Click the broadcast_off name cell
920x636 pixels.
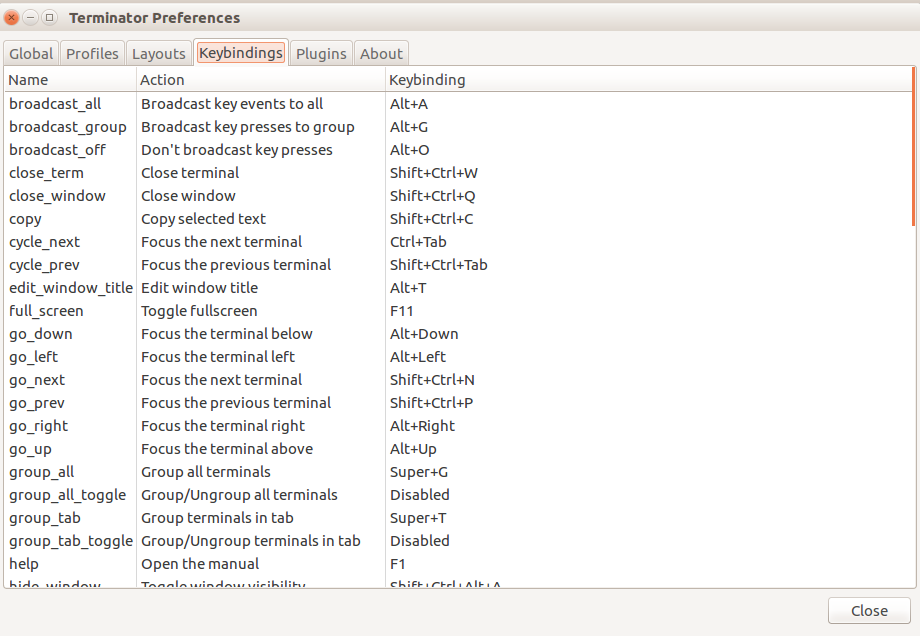(x=57, y=150)
